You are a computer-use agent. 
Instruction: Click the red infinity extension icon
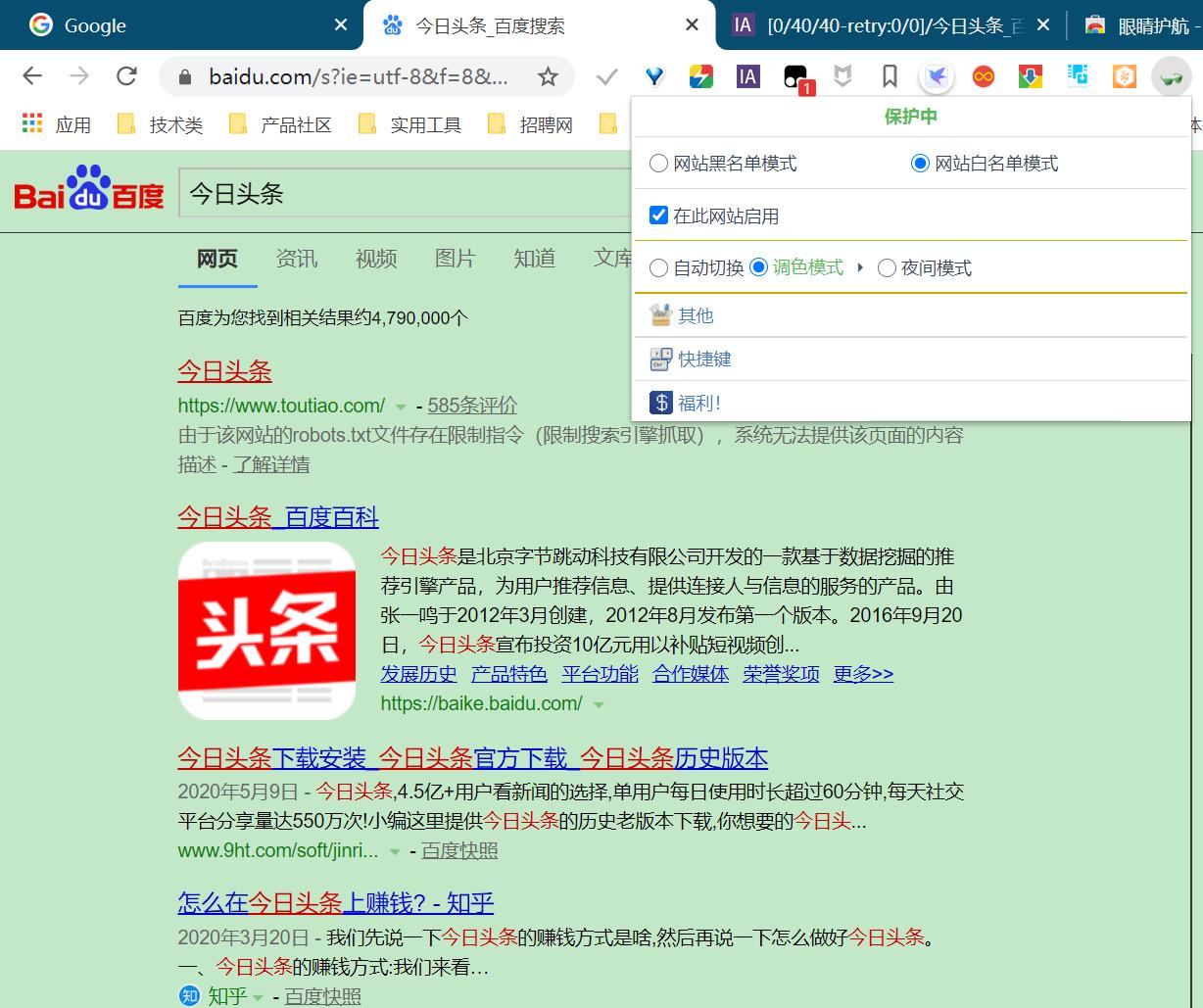(x=983, y=75)
